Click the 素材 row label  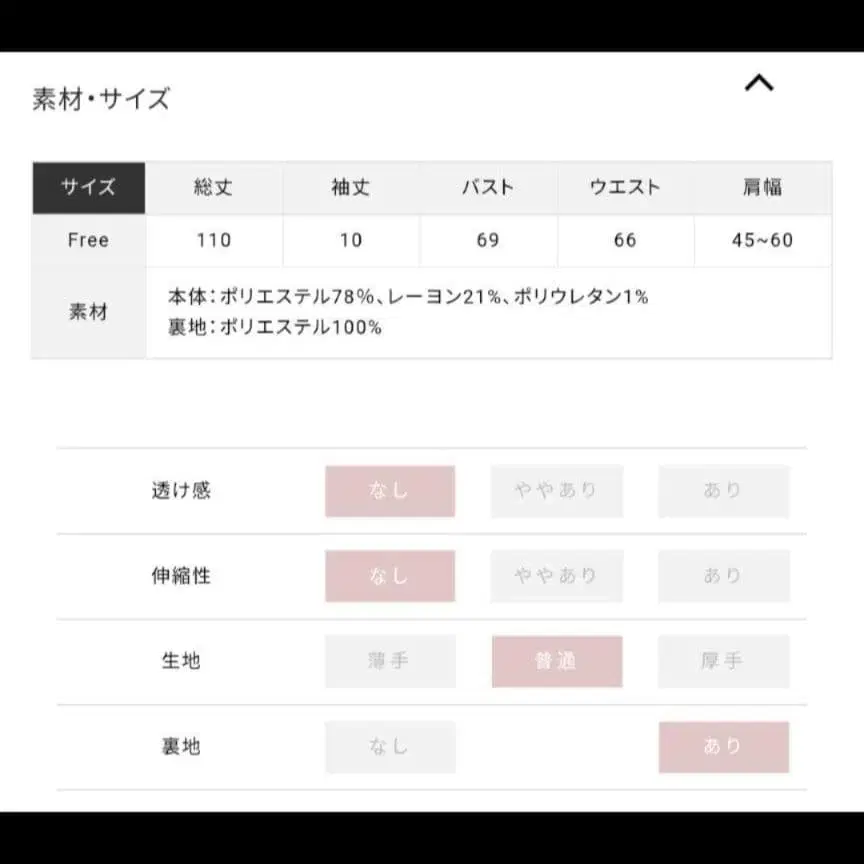tap(88, 311)
